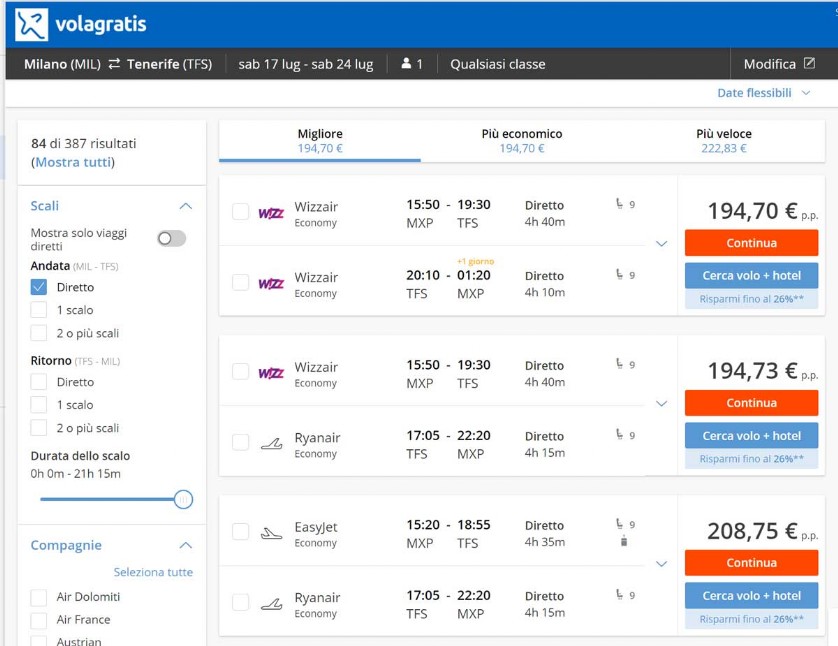Click Wizzair logo on the 20:10 return flight
Screen dimensions: 838x646
click(271, 283)
